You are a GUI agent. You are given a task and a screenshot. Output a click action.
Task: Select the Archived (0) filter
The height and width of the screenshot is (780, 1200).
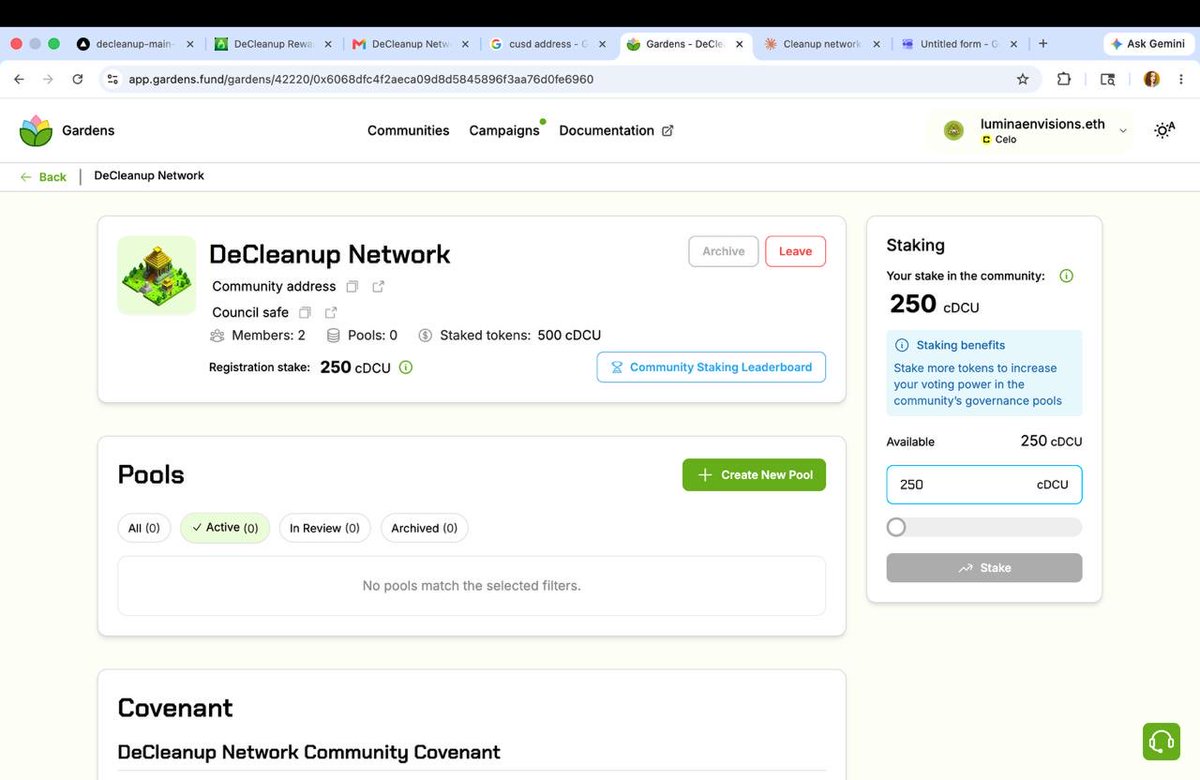(x=424, y=528)
